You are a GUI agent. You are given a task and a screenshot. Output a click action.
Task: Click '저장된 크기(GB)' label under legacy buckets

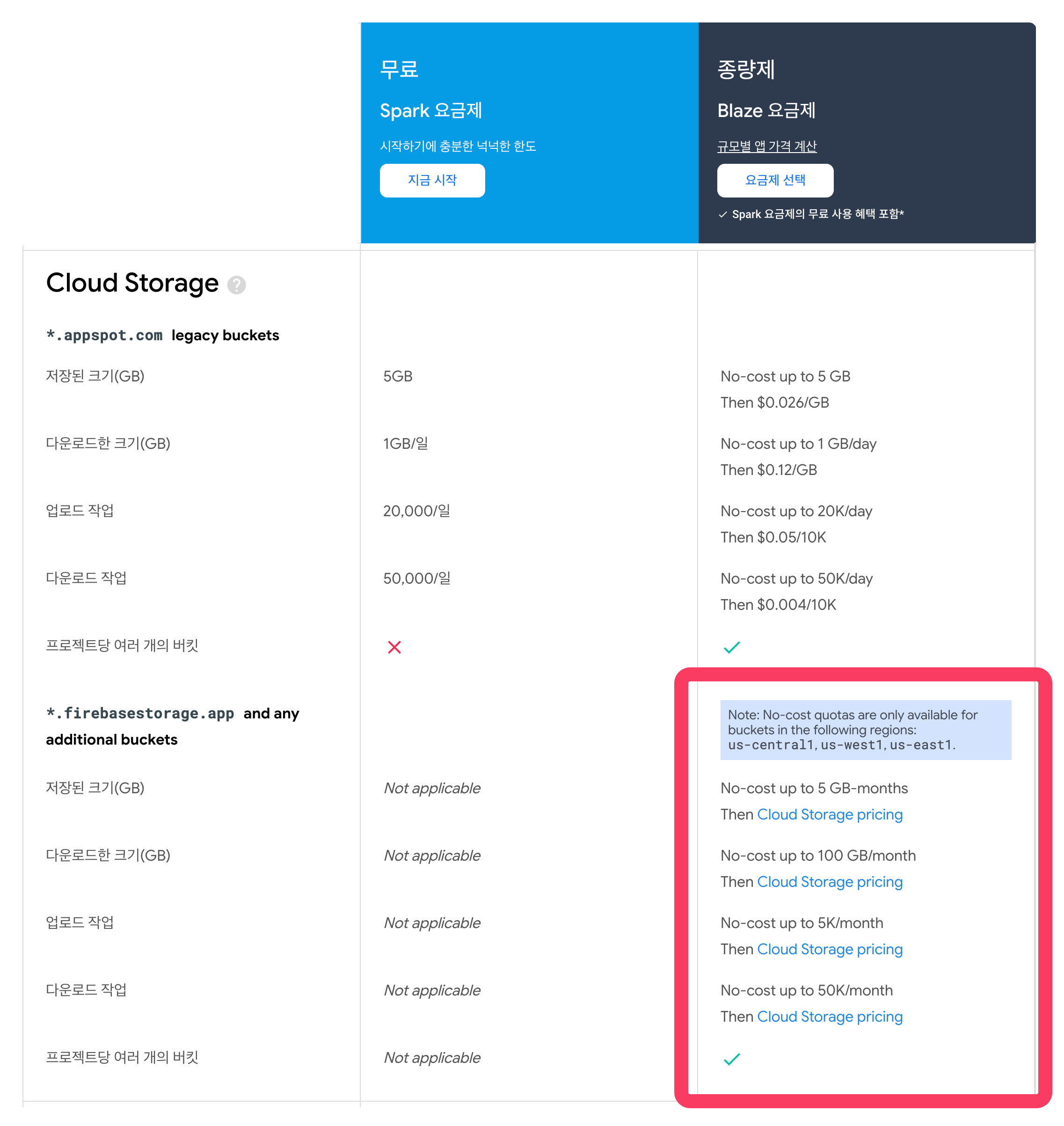click(x=95, y=376)
